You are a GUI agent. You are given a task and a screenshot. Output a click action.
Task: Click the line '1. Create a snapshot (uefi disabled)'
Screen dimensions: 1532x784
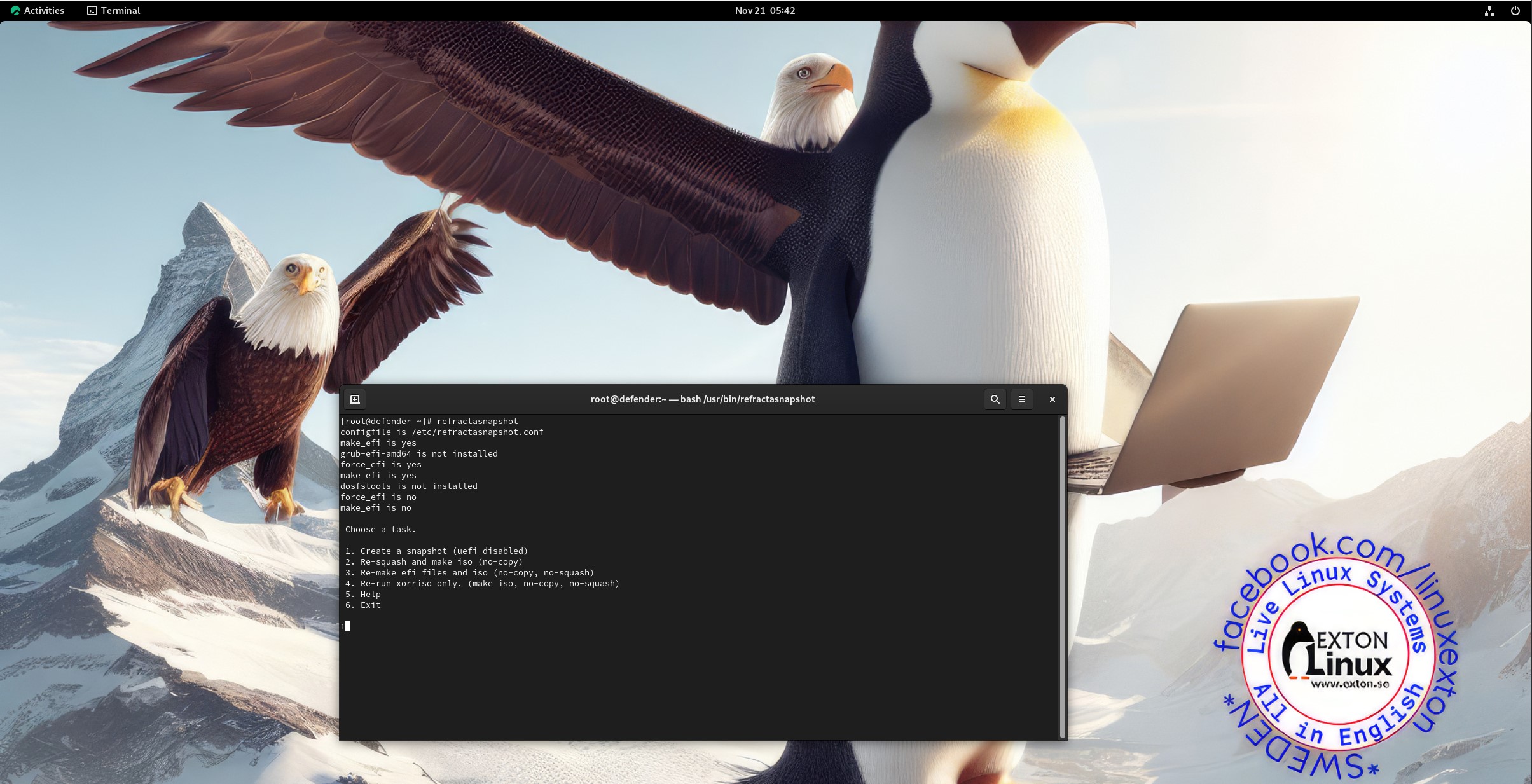point(436,551)
